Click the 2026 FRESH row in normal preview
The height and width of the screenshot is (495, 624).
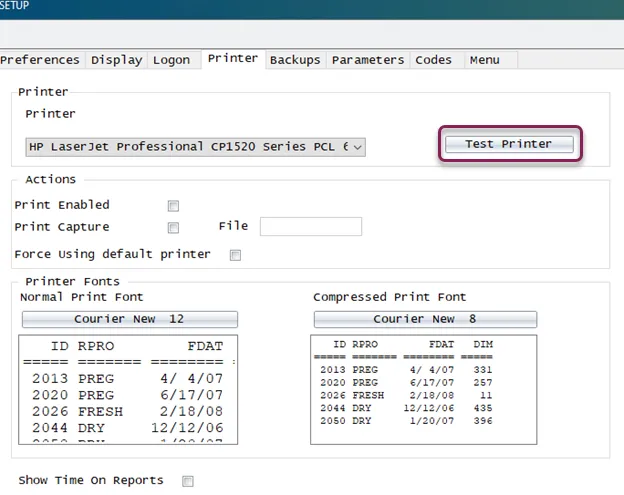(x=127, y=411)
